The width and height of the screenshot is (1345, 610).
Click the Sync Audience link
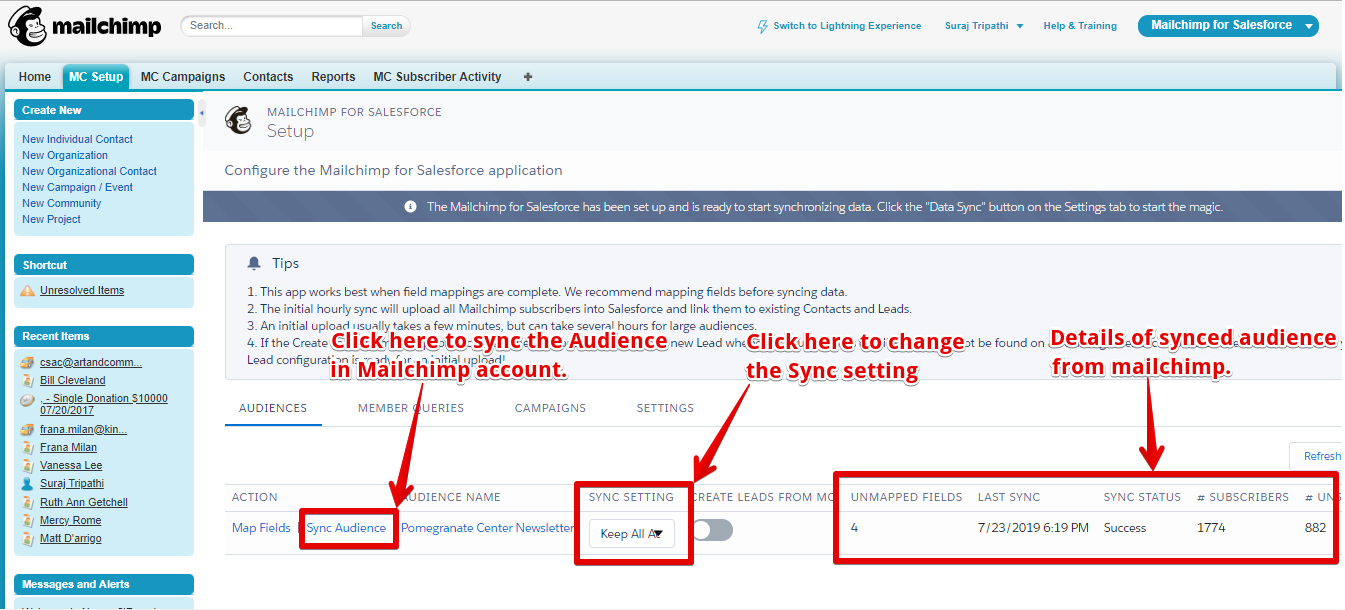(x=346, y=528)
